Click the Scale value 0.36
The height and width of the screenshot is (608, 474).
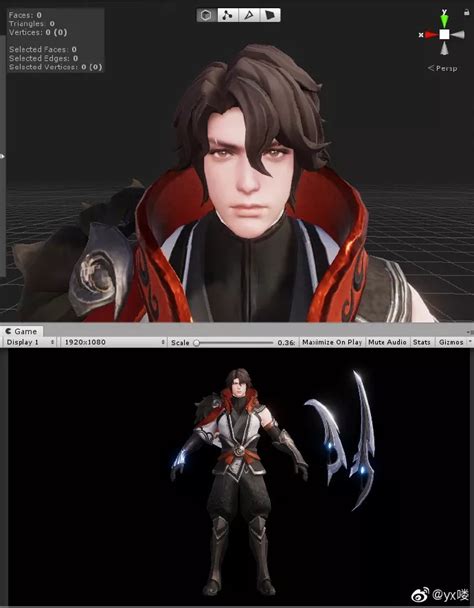coord(286,342)
